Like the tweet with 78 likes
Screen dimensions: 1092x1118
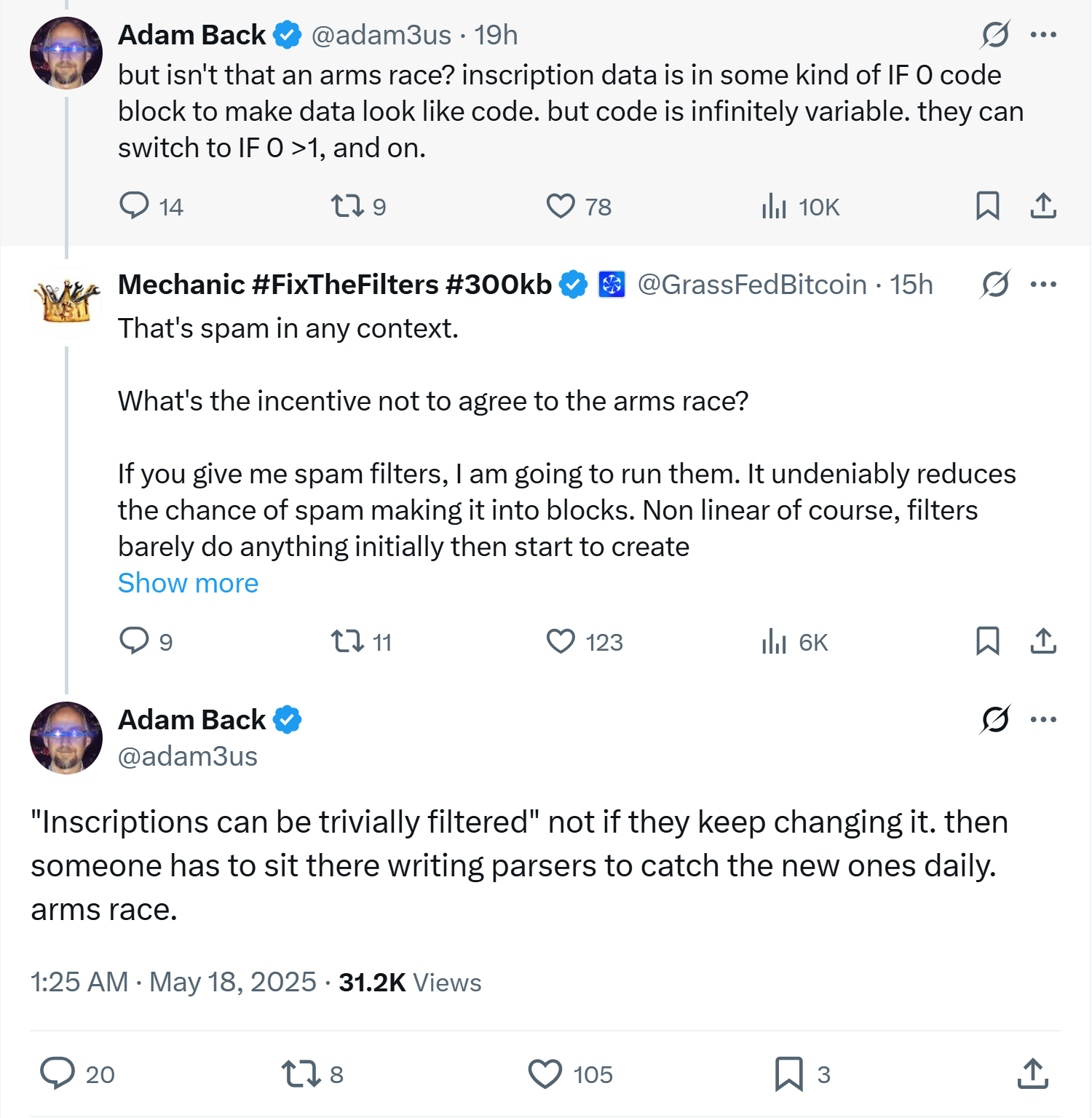coord(561,206)
